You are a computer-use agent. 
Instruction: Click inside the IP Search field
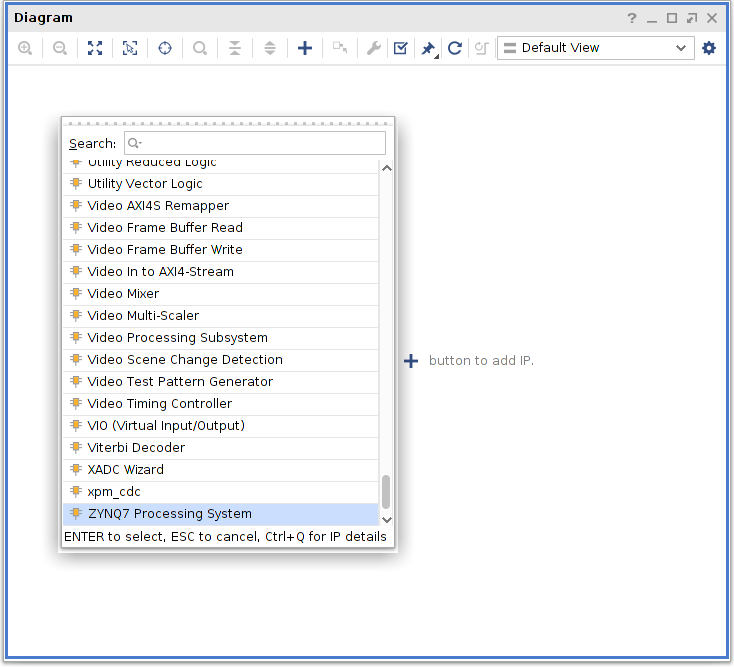pos(254,143)
